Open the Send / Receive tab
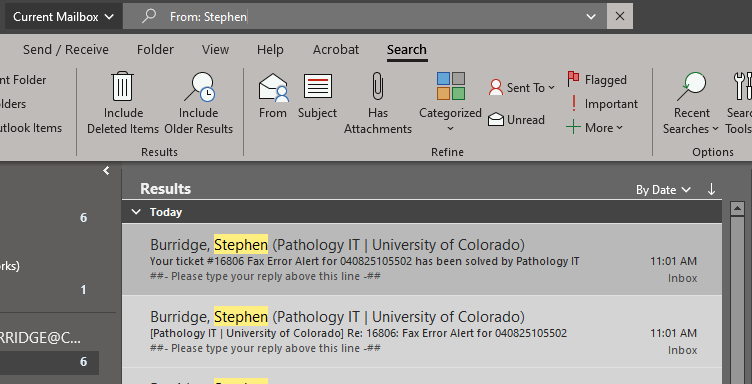The height and width of the screenshot is (384, 752). pos(66,50)
